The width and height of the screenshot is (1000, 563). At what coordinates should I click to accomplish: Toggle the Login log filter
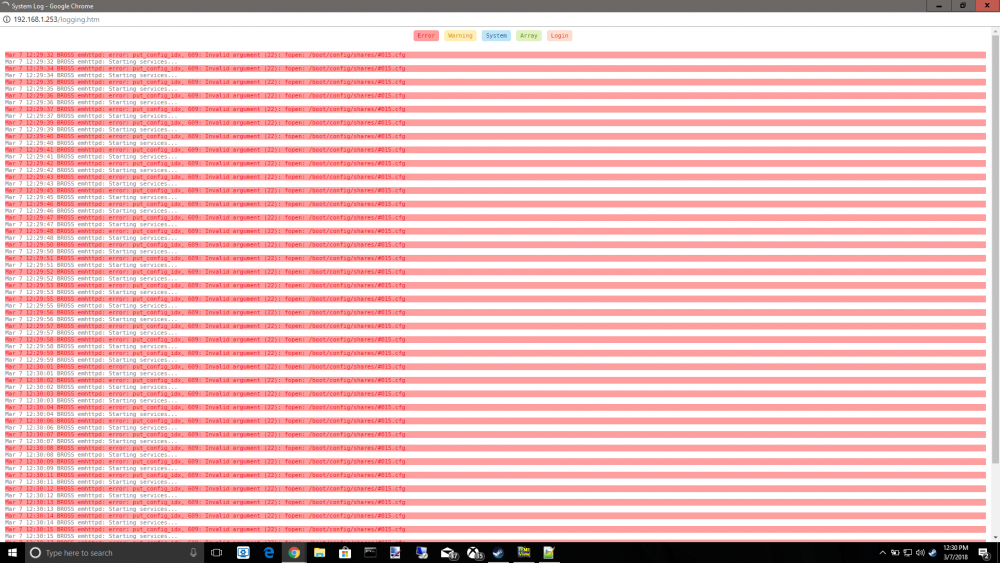pos(559,36)
